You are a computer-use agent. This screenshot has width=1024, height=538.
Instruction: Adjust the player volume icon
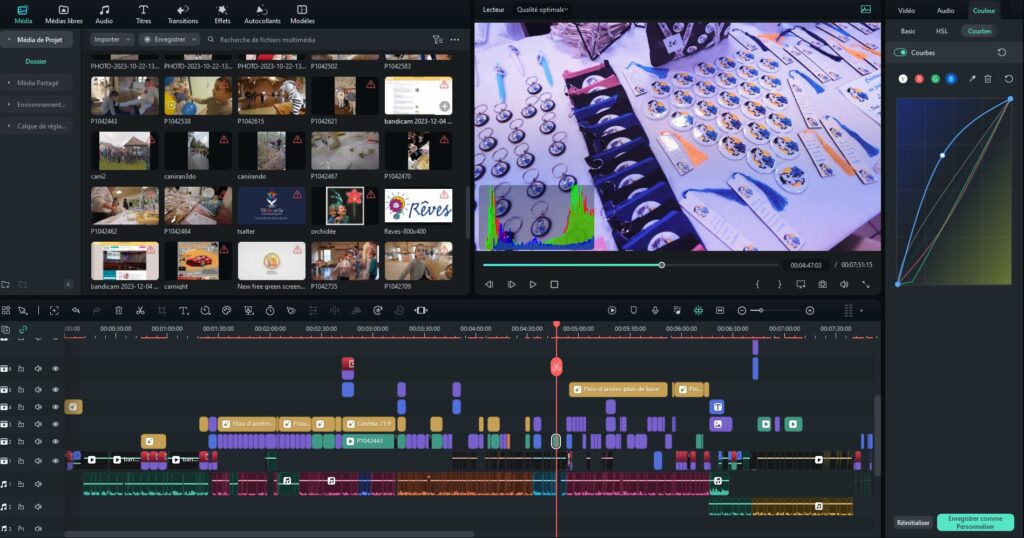click(x=844, y=285)
